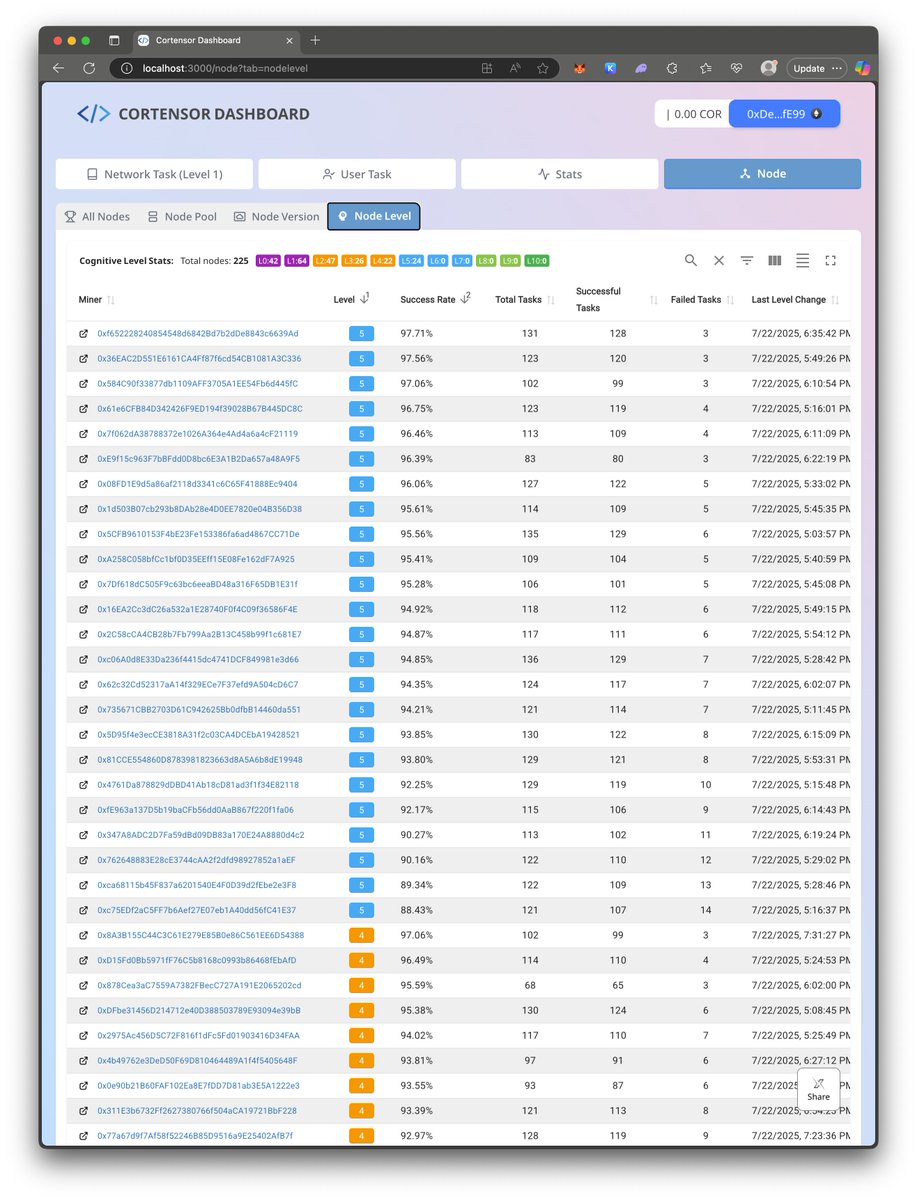
Task: Click the 97.71% success rate cell
Action: (416, 333)
